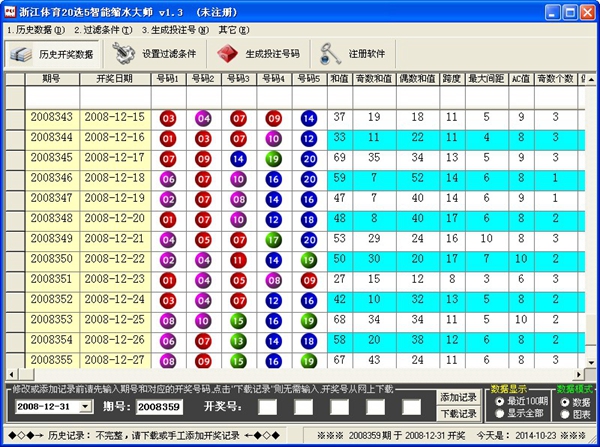The image size is (600, 447).
Task: Click the 添加记录 button
Action: [x=459, y=397]
